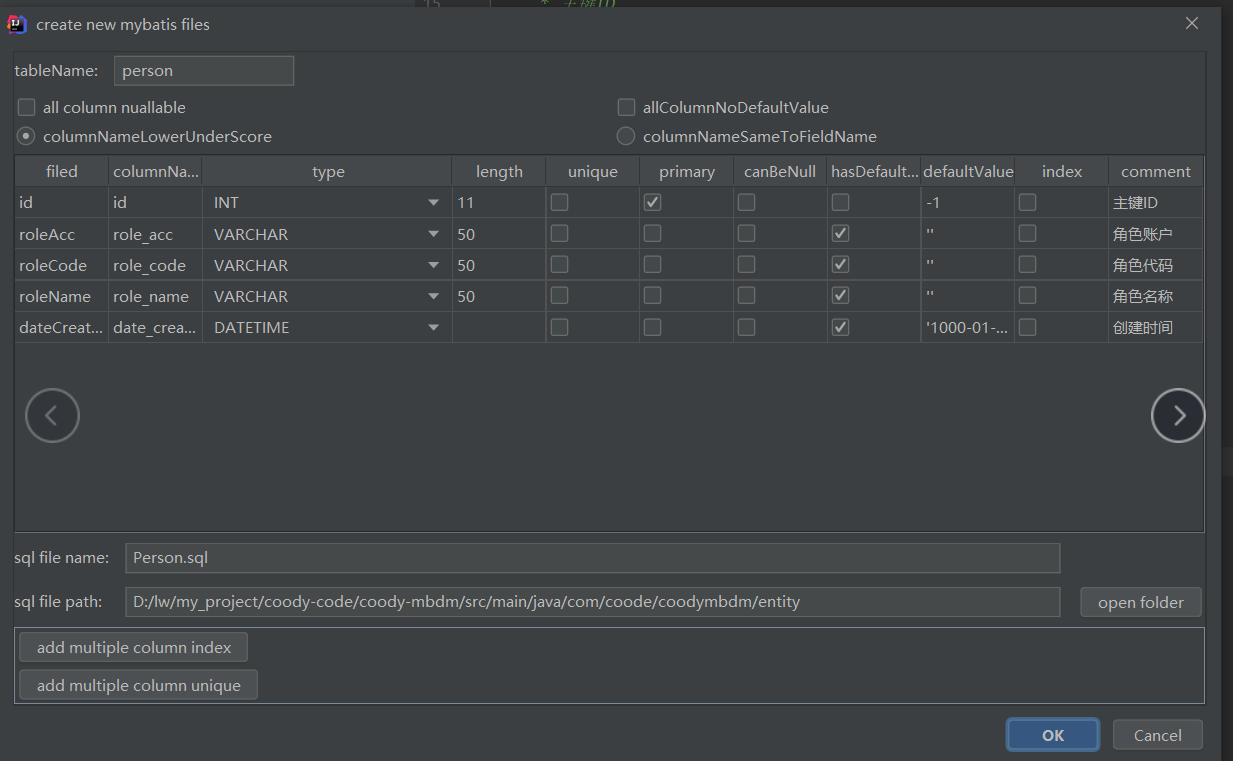This screenshot has width=1233, height=761.
Task: Click the right navigation arrow icon
Action: point(1178,415)
